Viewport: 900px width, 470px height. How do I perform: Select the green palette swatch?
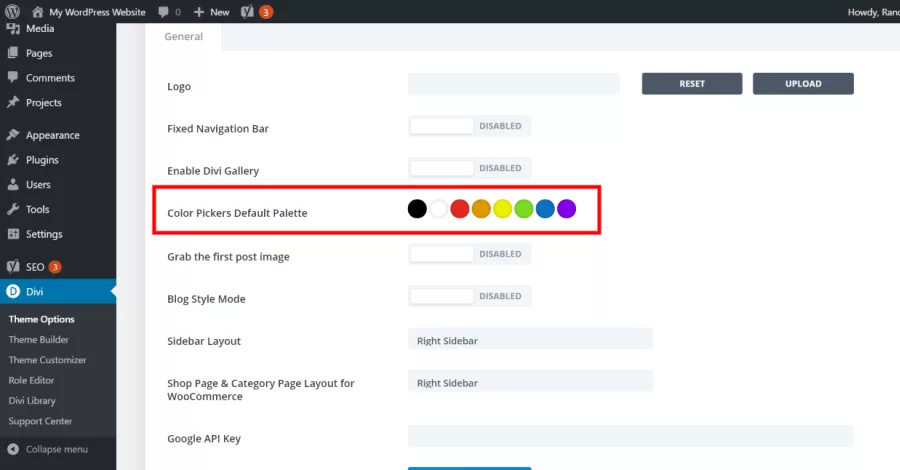(523, 209)
